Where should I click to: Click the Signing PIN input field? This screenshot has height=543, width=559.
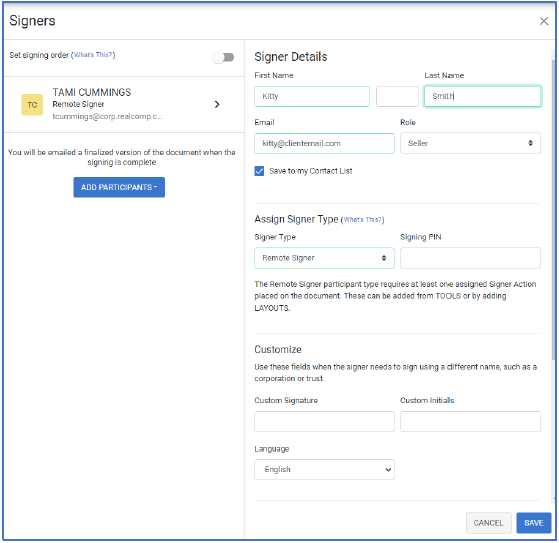coord(470,258)
